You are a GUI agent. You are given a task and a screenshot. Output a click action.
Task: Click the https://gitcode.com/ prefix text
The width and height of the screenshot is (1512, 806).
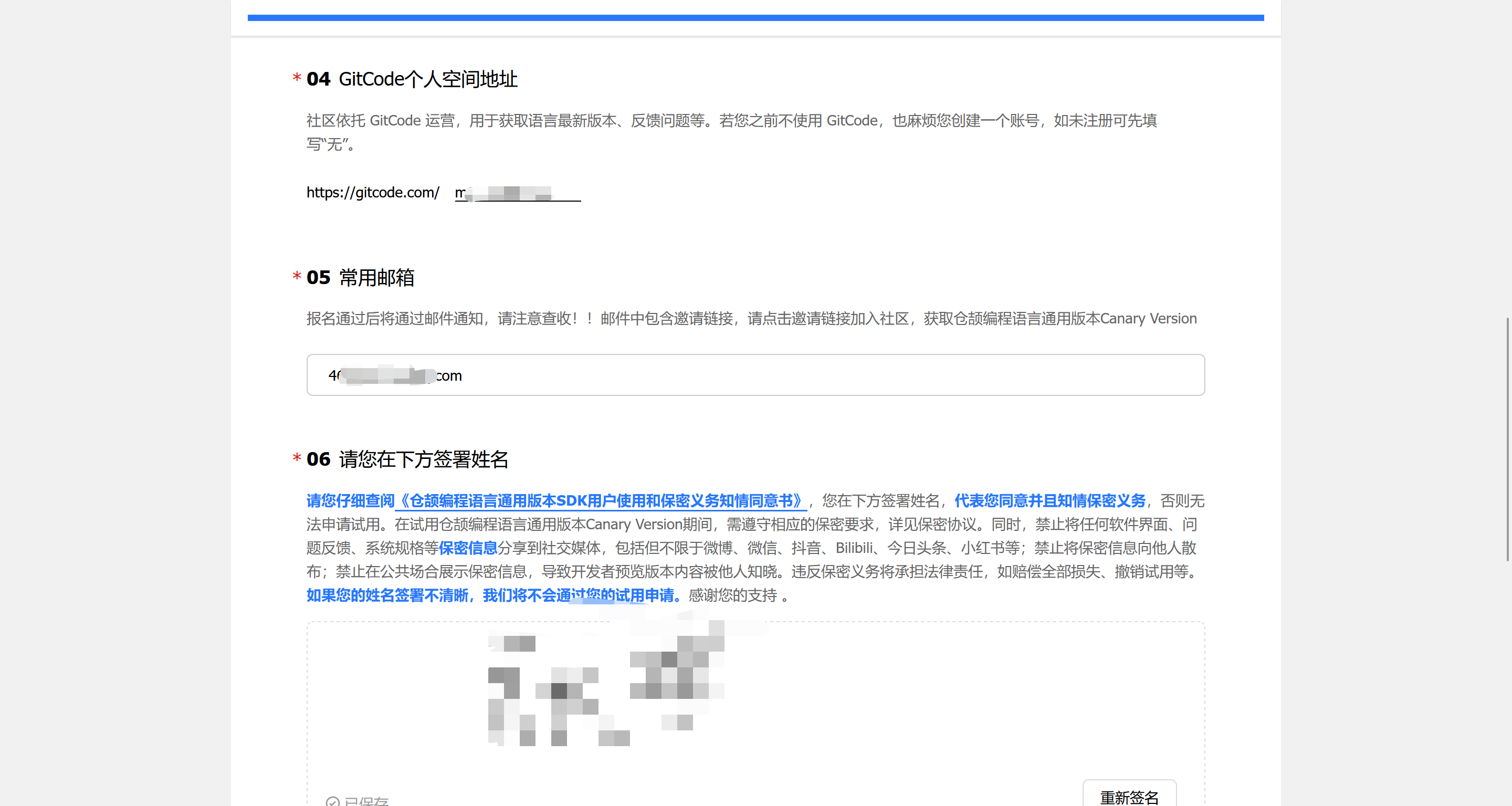pyautogui.click(x=373, y=193)
